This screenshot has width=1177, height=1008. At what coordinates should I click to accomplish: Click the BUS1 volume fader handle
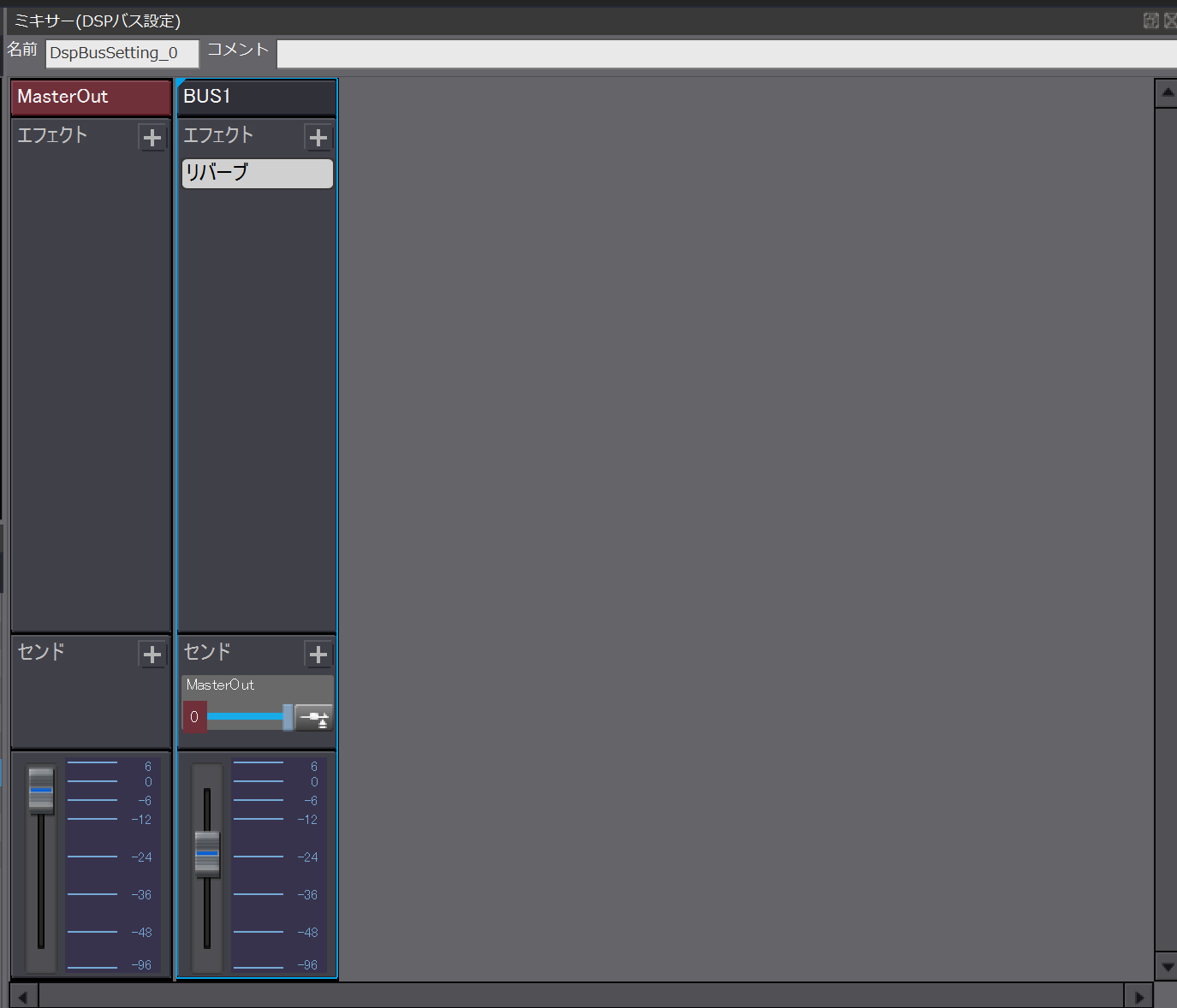206,852
